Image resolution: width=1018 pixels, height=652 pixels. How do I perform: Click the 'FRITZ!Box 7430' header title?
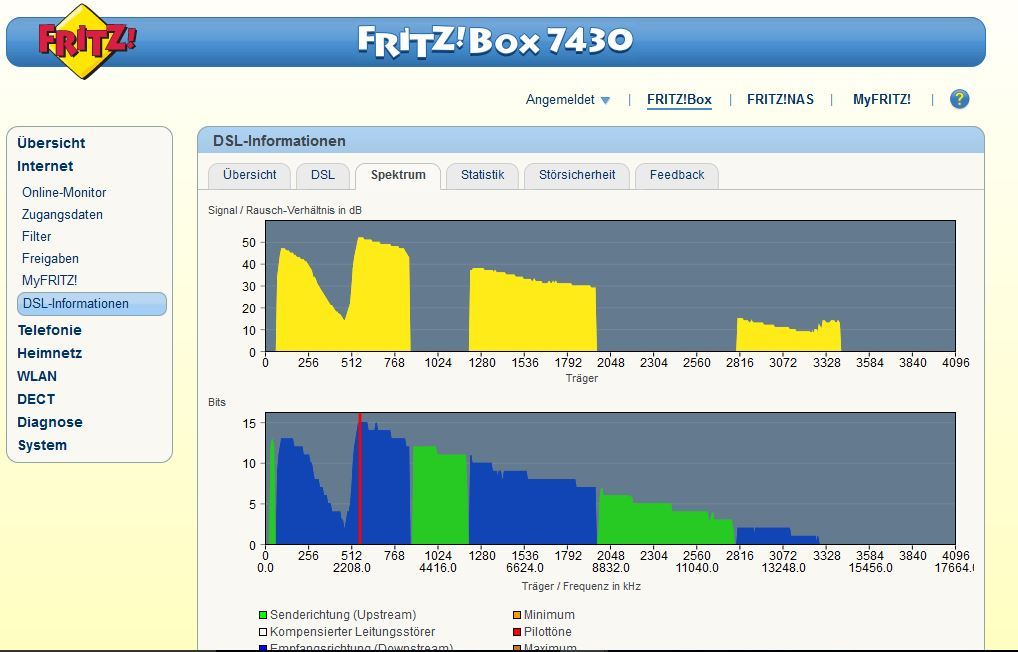coord(495,41)
